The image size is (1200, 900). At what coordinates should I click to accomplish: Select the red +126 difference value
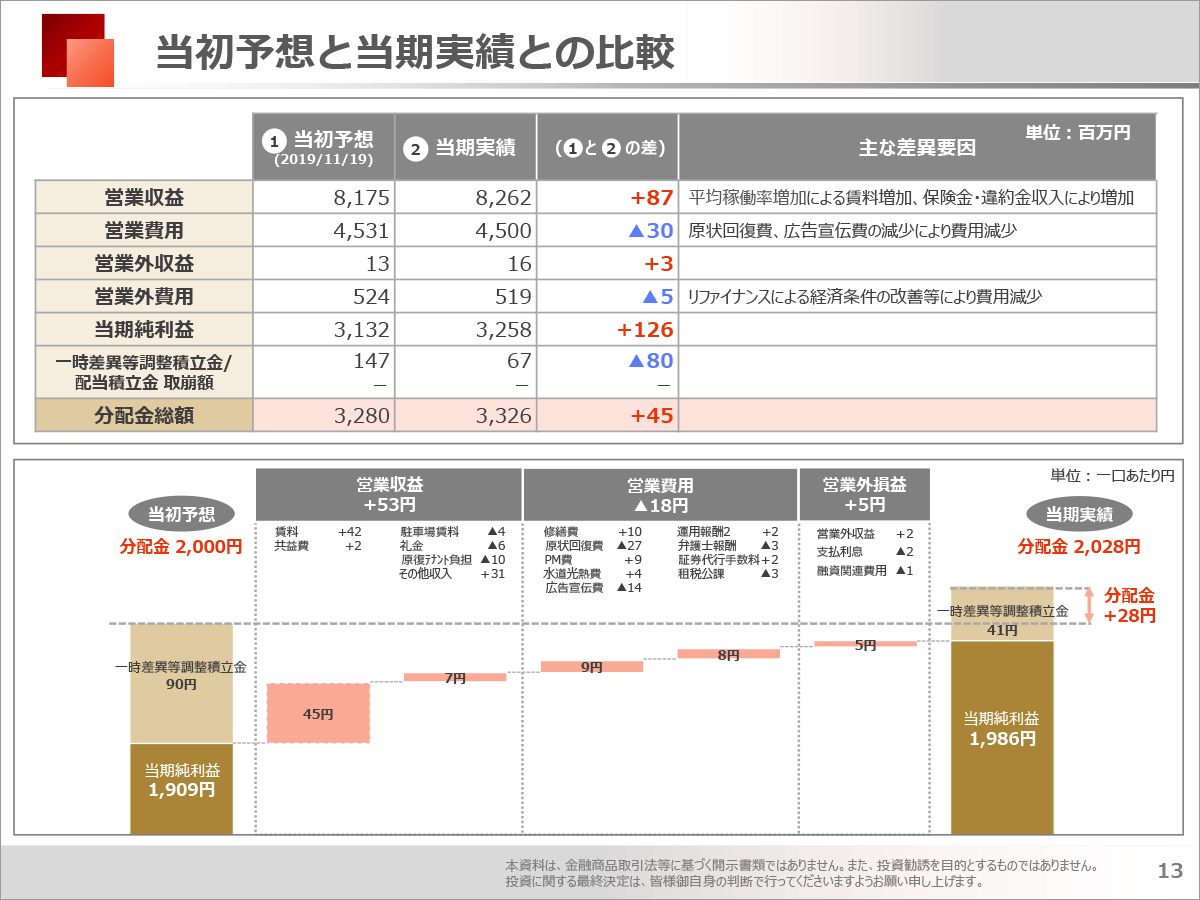(645, 330)
